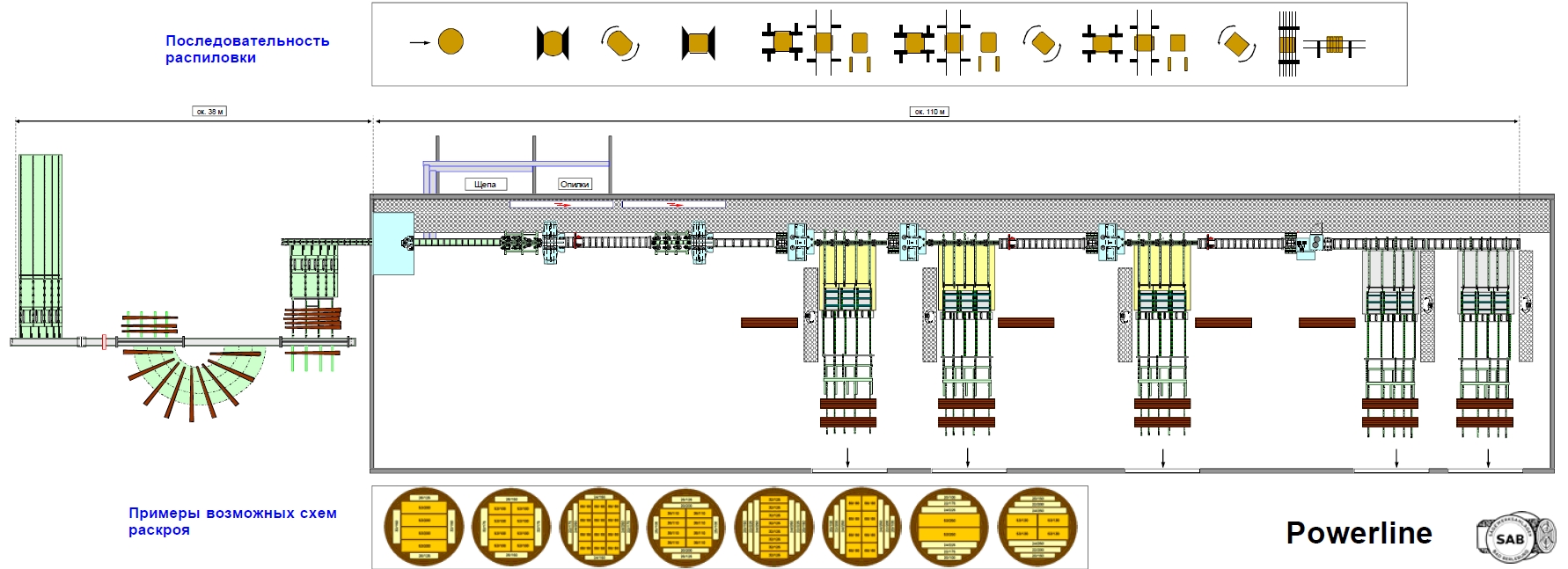1568x569 pixels.
Task: Click the last downward exit arrow at building wall
Action: coord(1488,457)
